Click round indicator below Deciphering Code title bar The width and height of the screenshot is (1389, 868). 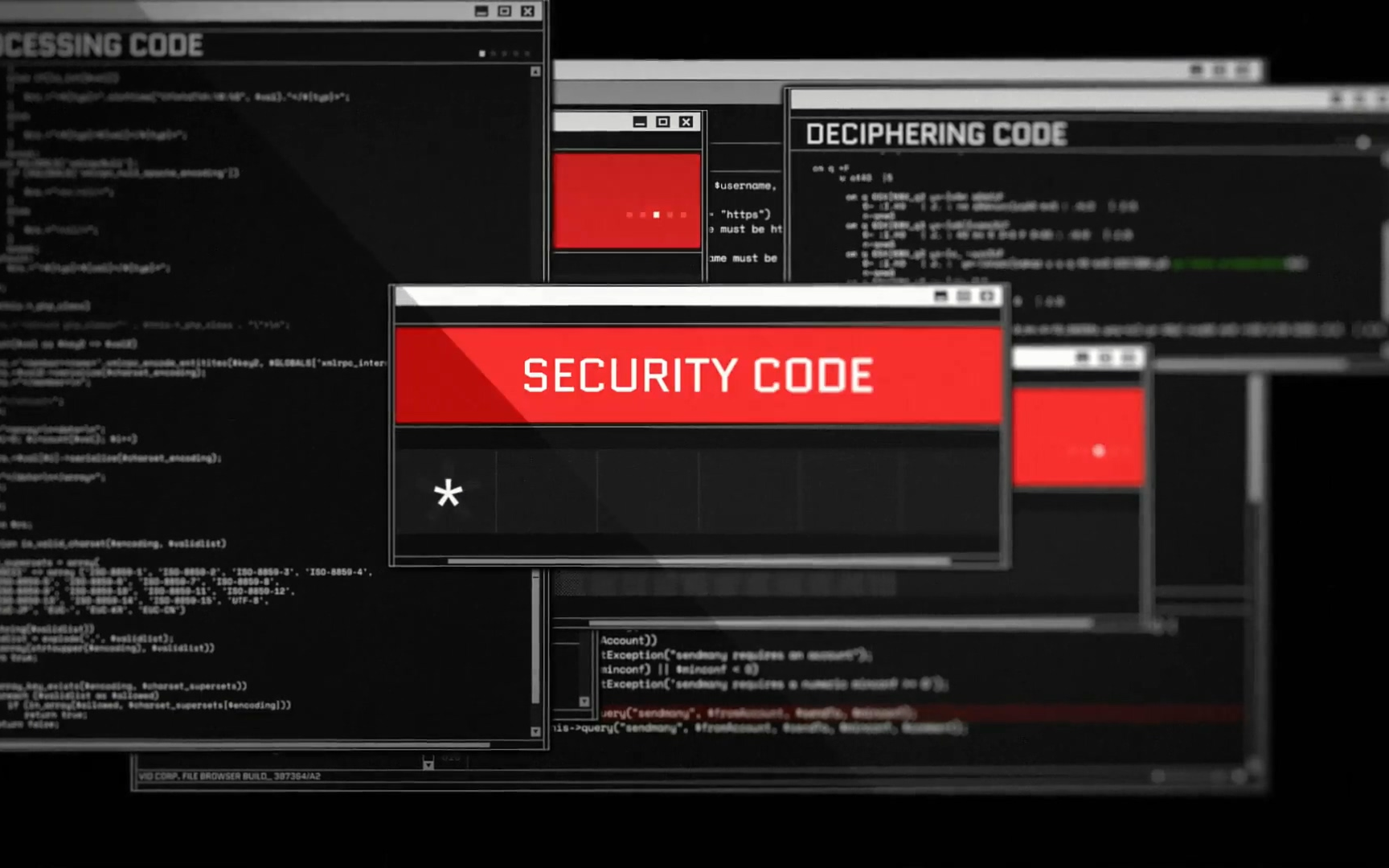point(1362,143)
